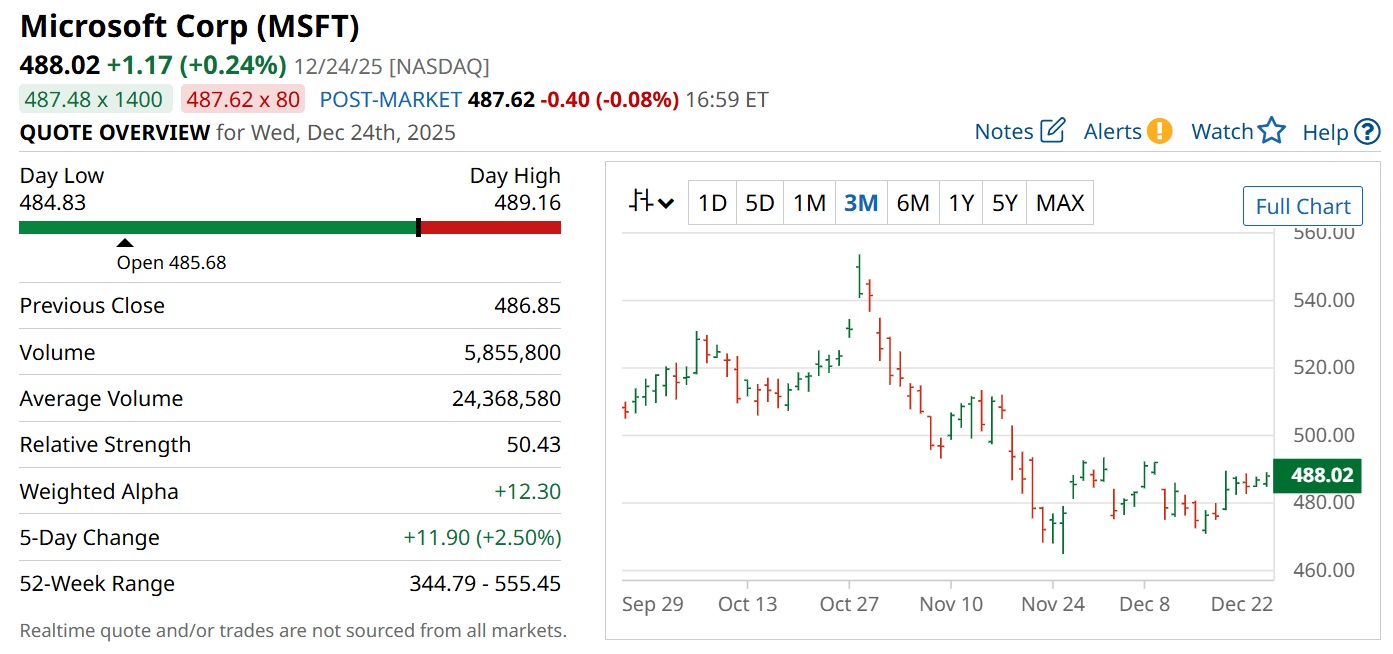
Task: Click the red ask 487.62 x 80 box
Action: (x=243, y=99)
